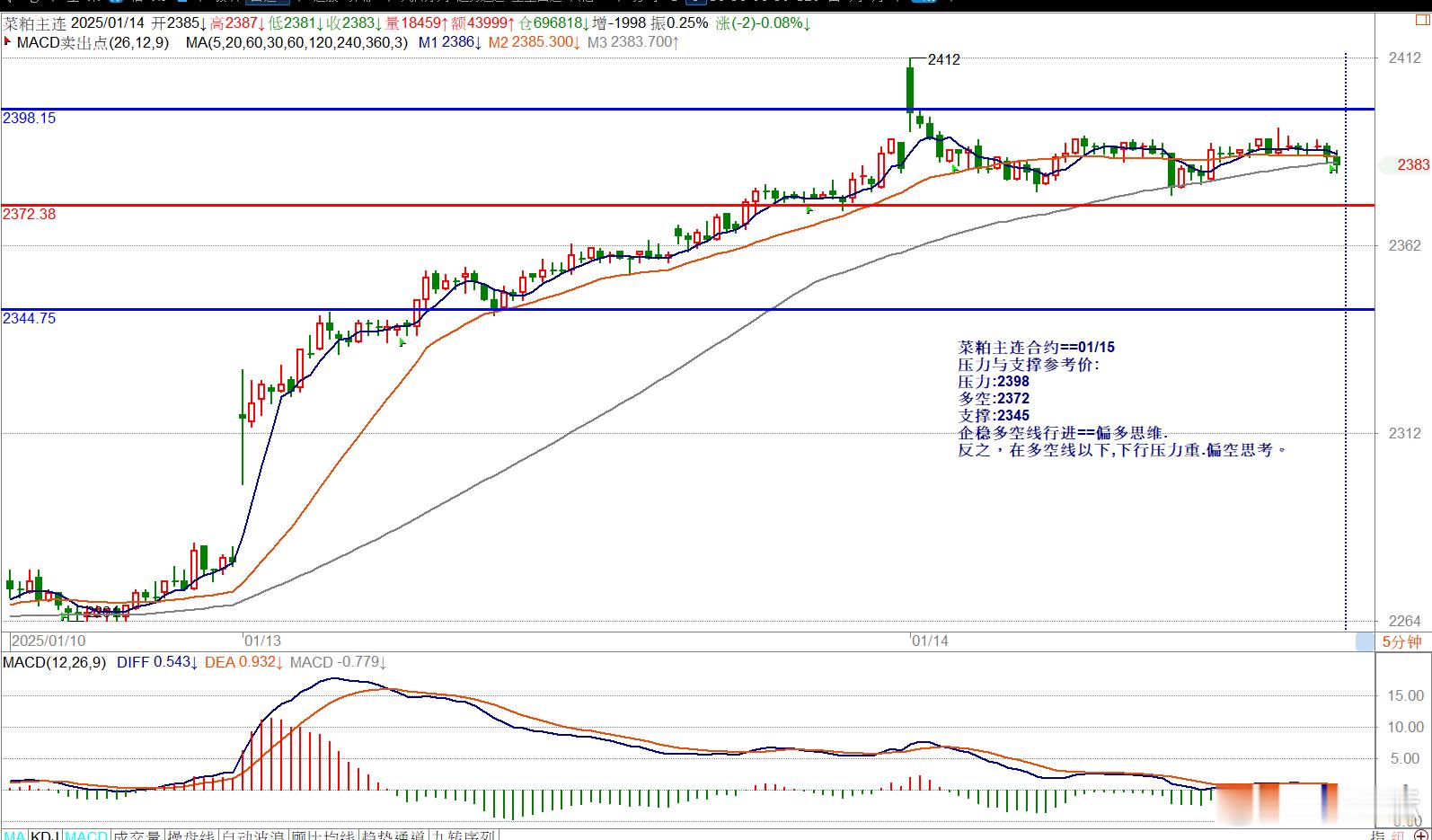Select the MACD indicator tab
Image resolution: width=1432 pixels, height=840 pixels.
tap(86, 836)
